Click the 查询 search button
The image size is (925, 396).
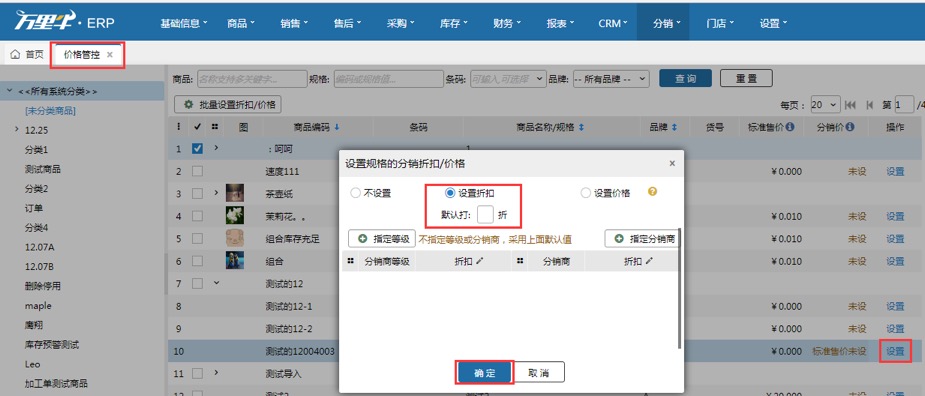coord(685,78)
